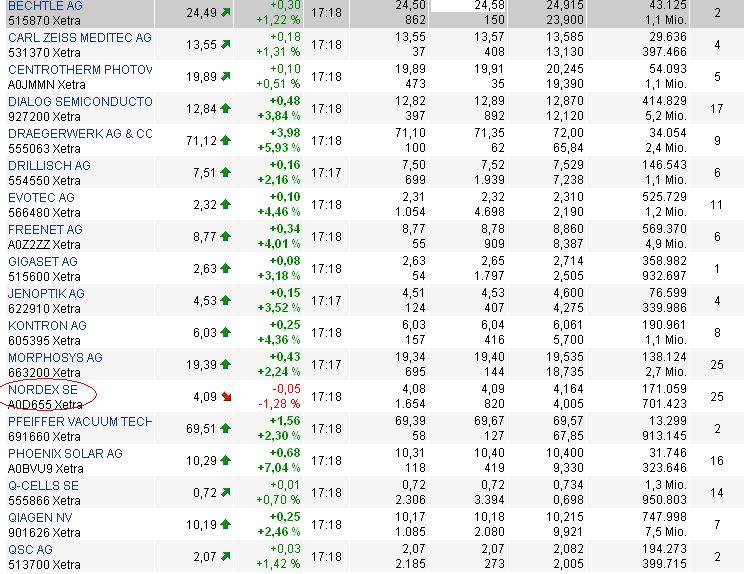
Task: Click up arrow beside GIGASET price 2,63
Action: click(226, 268)
